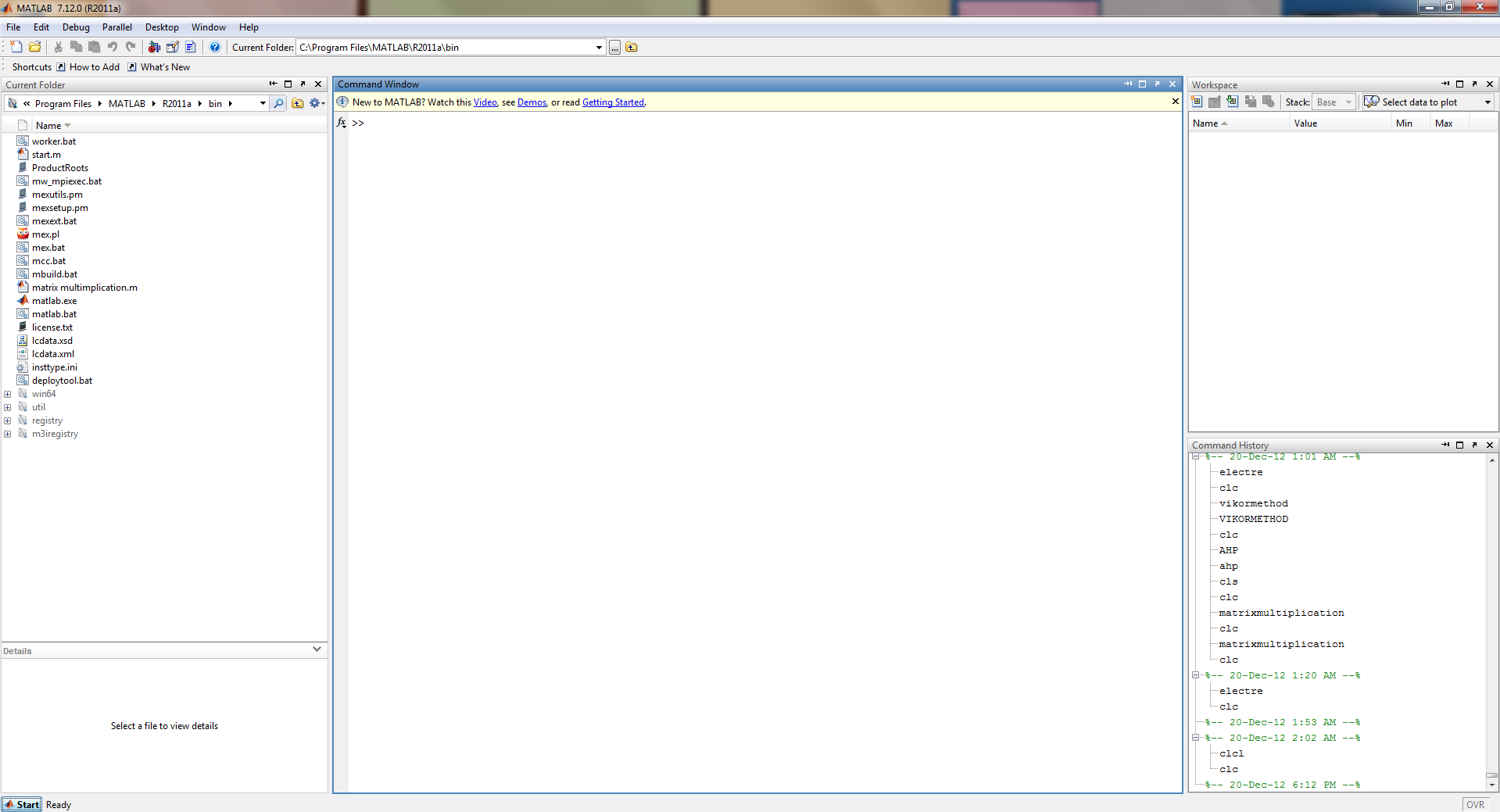
Task: Open the Stack Base dropdown
Action: coord(1334,102)
